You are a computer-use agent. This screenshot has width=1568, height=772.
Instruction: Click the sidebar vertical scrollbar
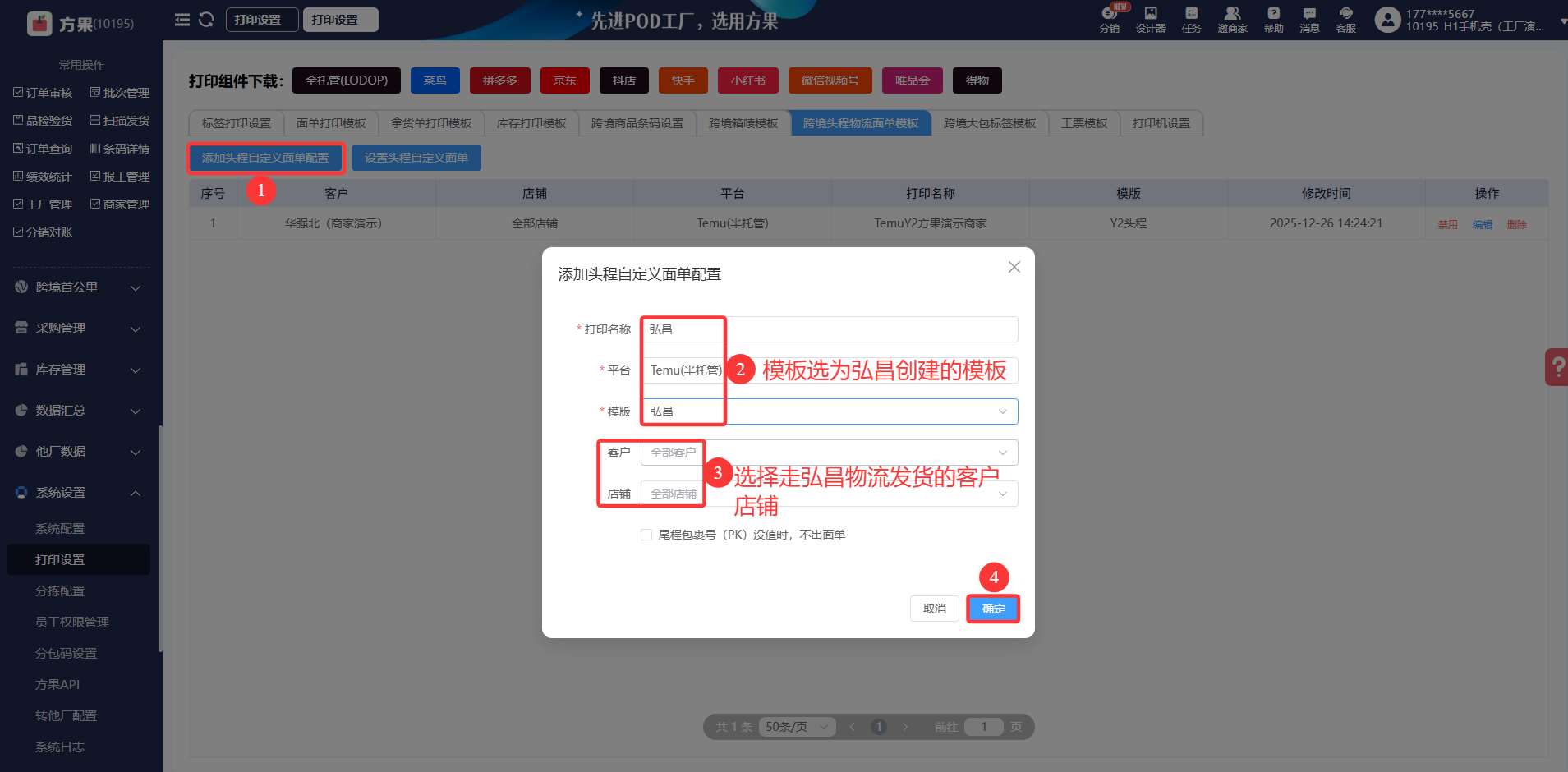coord(160,539)
